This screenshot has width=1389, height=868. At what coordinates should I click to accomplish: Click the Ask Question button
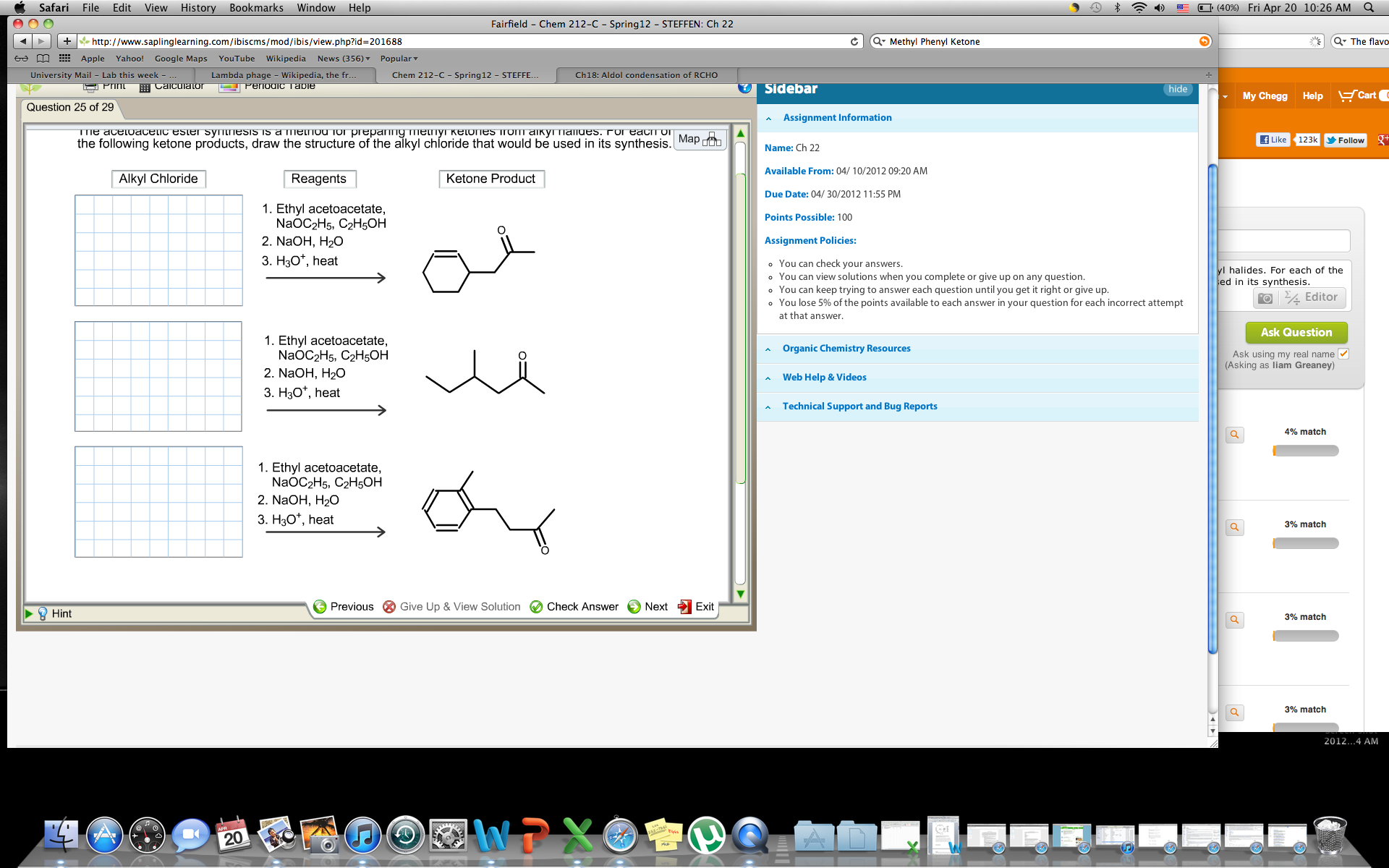[1296, 332]
